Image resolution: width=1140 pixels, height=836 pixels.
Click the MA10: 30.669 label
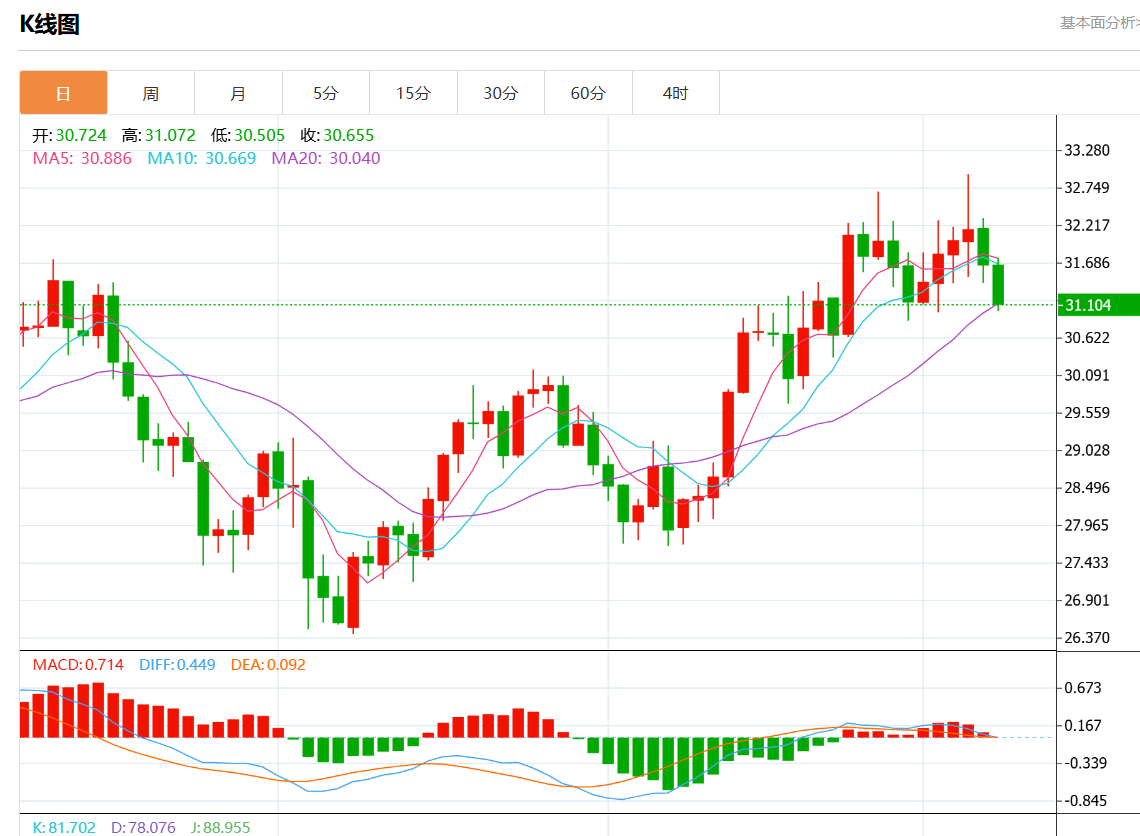point(201,158)
